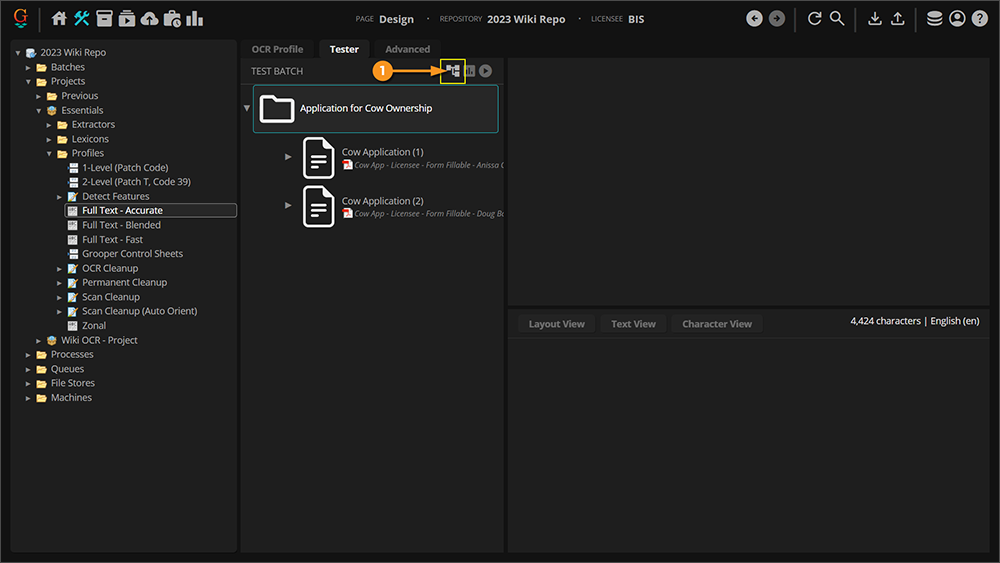This screenshot has width=1000, height=563.
Task: Collapse the Essentials project arrow
Action: (38, 110)
